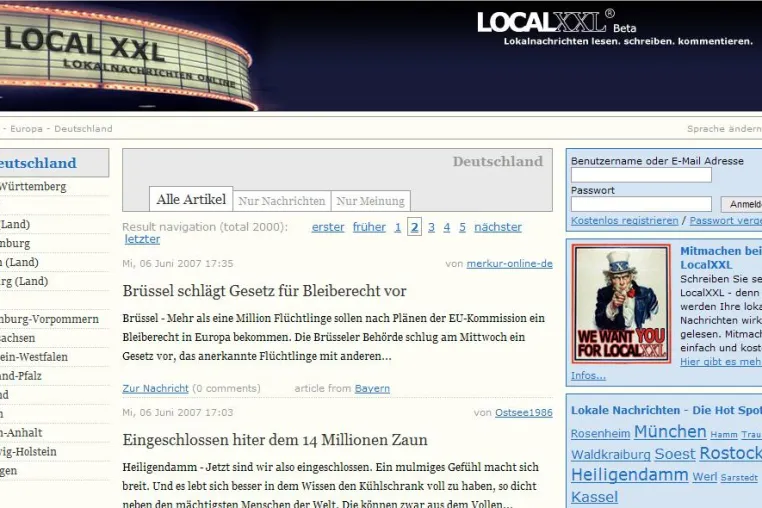Open the Alle Artikel tab
Screen dimensions: 762x508
(191, 199)
